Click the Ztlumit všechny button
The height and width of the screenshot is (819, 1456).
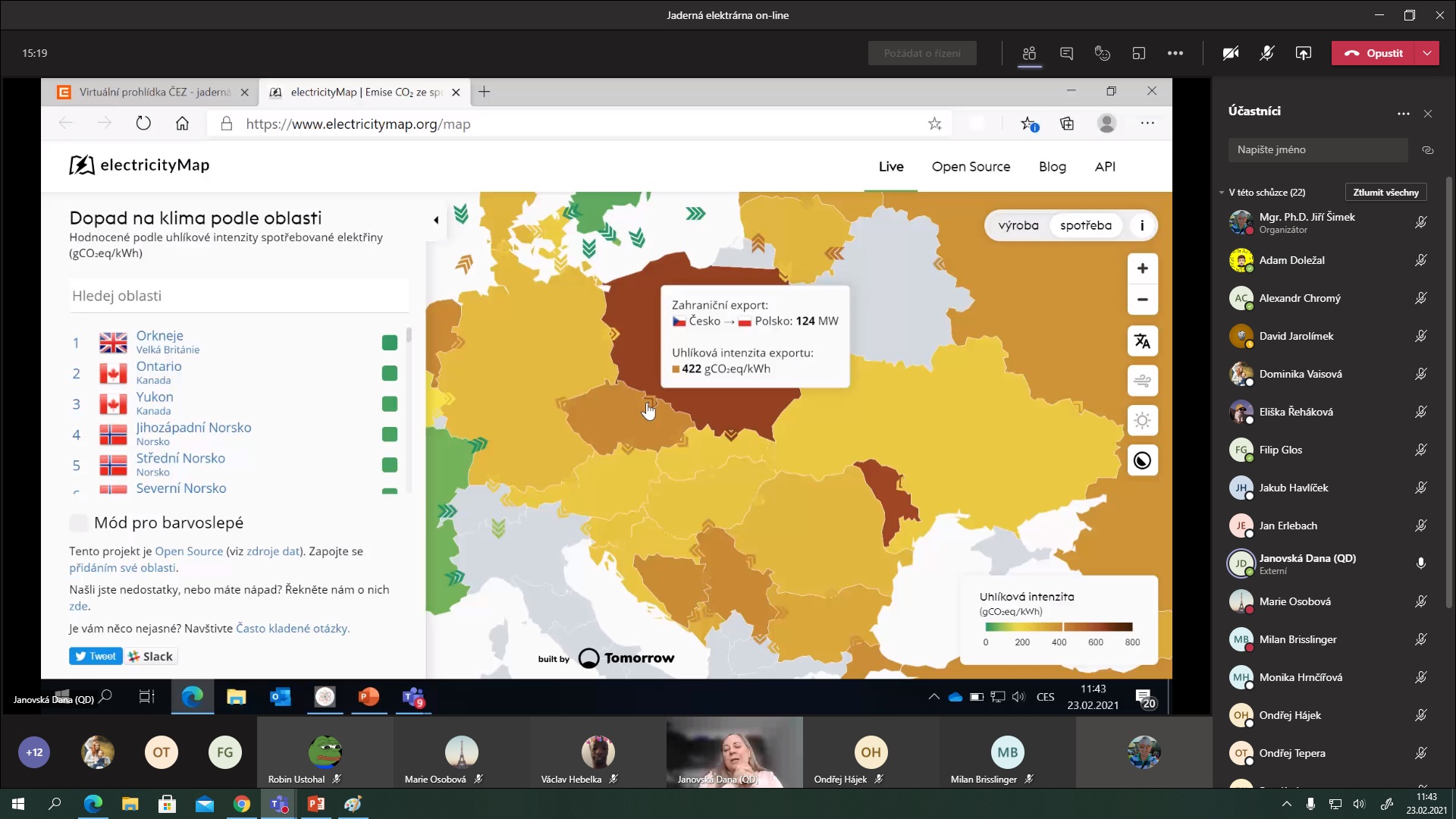click(1385, 193)
